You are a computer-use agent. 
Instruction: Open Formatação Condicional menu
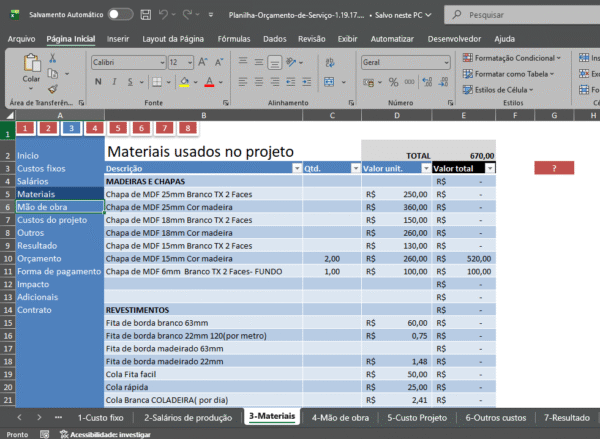click(x=512, y=58)
